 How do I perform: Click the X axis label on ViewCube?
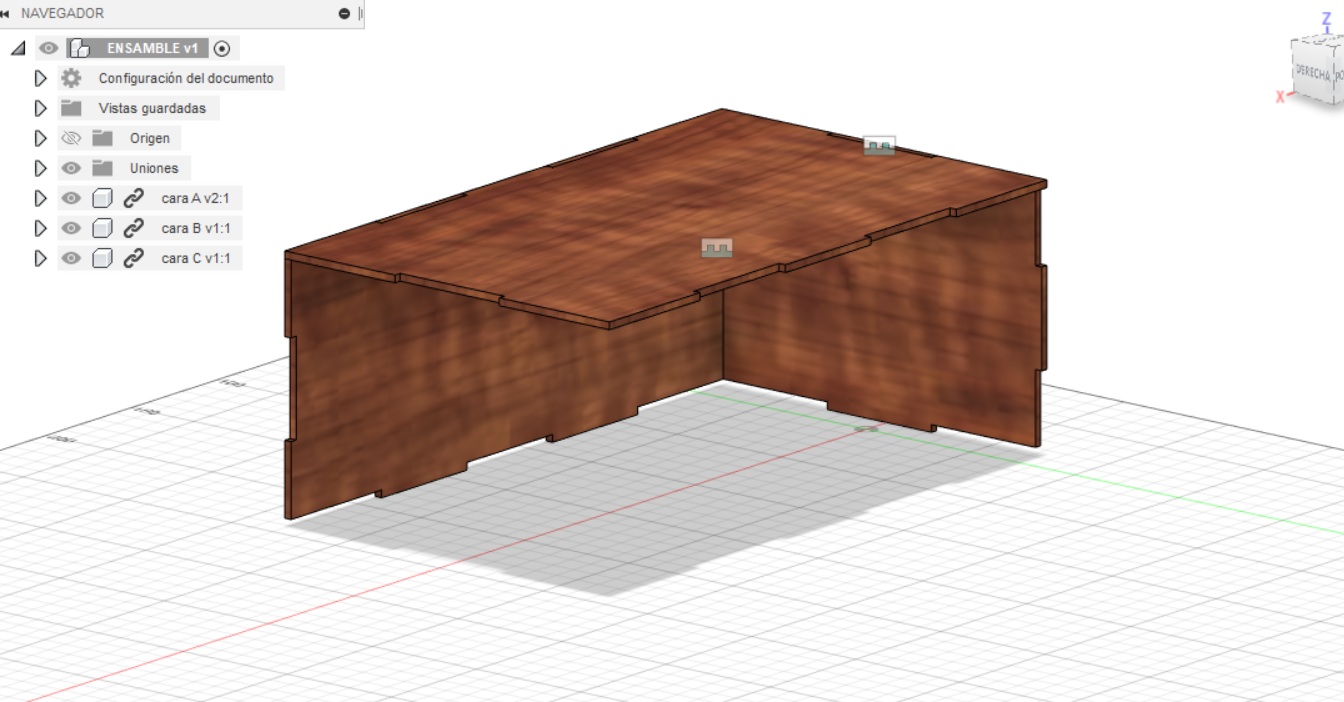pos(1279,97)
